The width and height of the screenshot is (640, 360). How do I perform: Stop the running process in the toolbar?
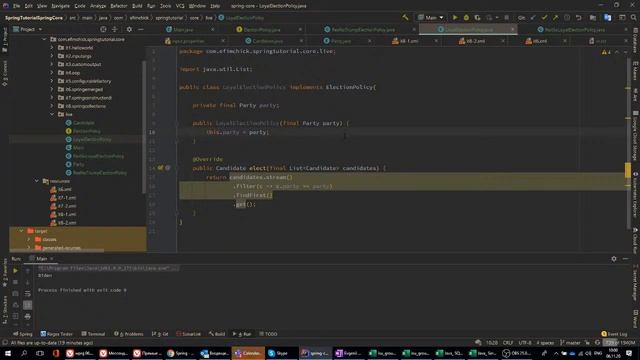(x=507, y=18)
